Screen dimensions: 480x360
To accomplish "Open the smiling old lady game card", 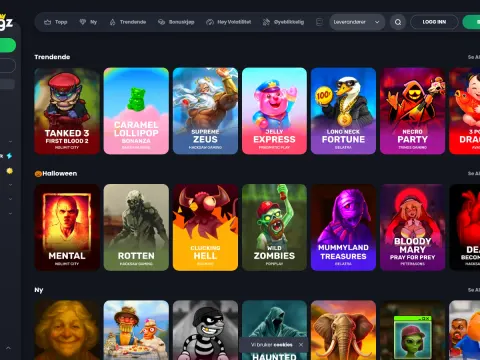I will [x=67, y=330].
